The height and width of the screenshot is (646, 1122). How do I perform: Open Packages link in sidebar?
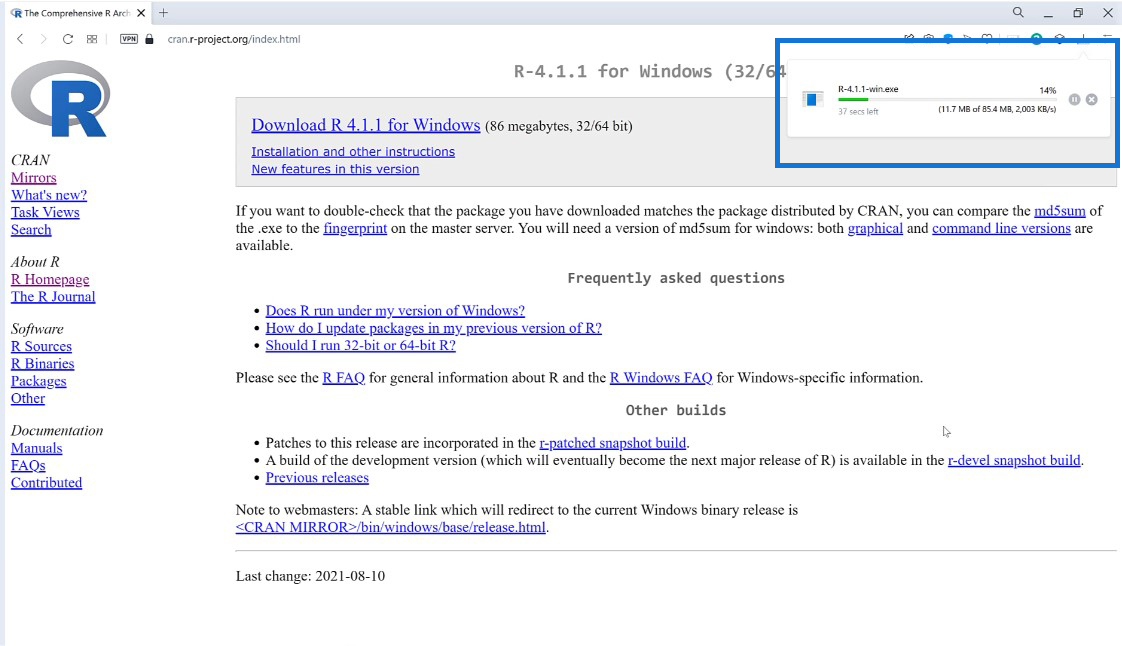click(39, 381)
